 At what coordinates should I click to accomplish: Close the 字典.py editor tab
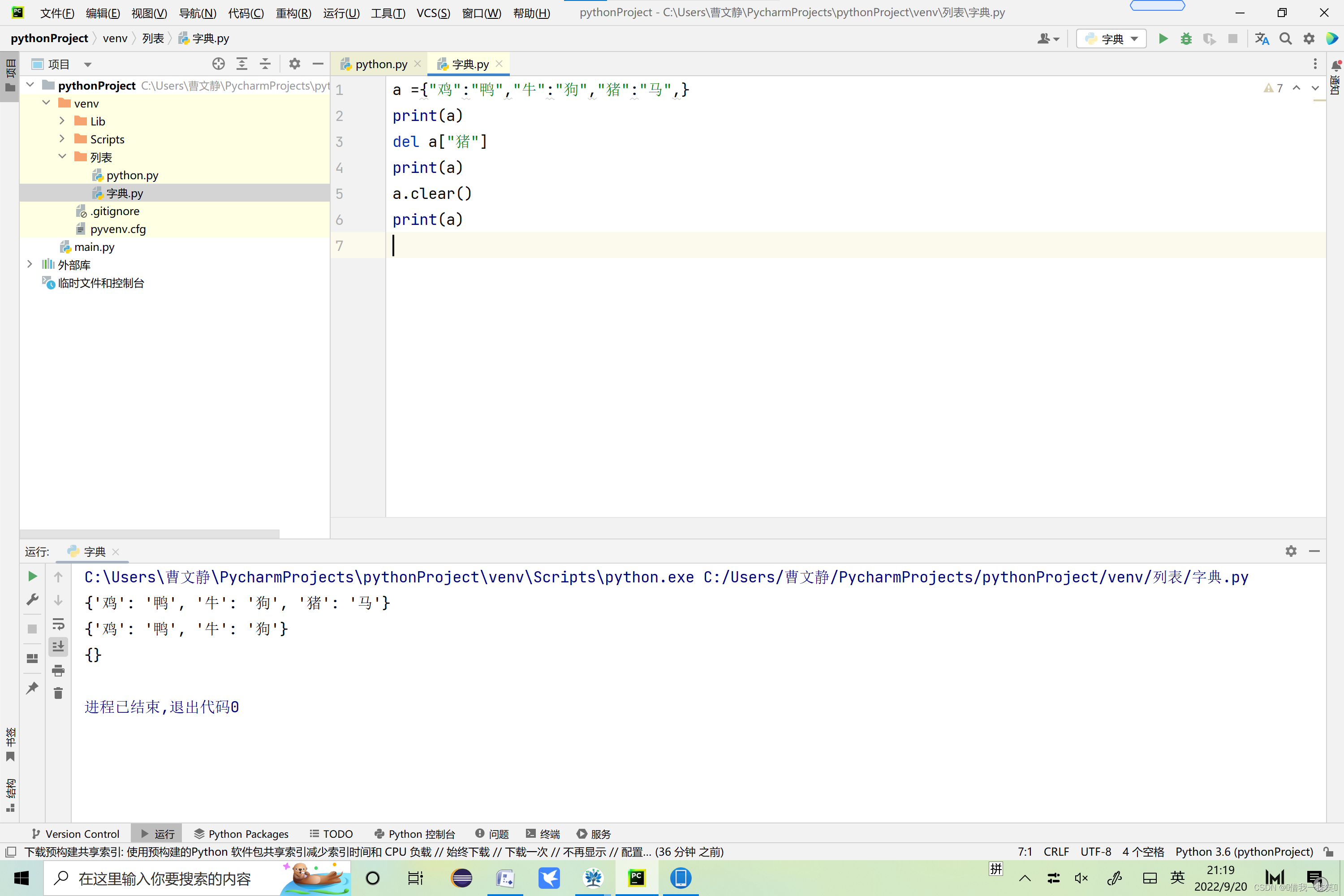500,64
